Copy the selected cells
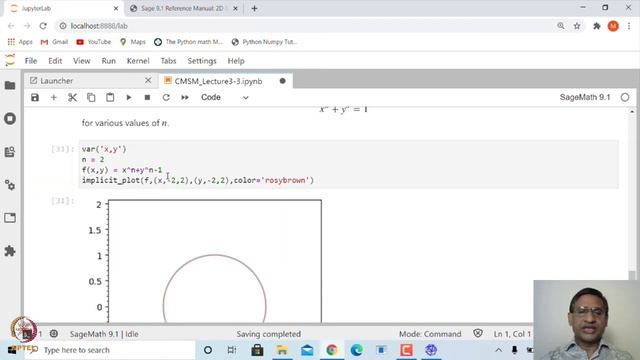 [91, 98]
